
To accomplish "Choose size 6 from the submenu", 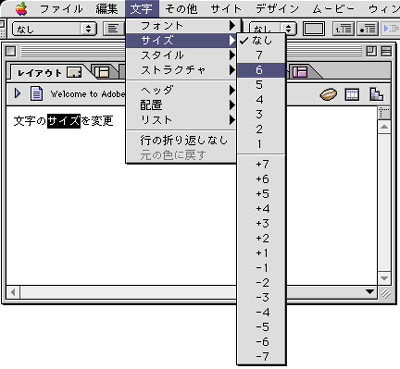I will tap(261, 70).
